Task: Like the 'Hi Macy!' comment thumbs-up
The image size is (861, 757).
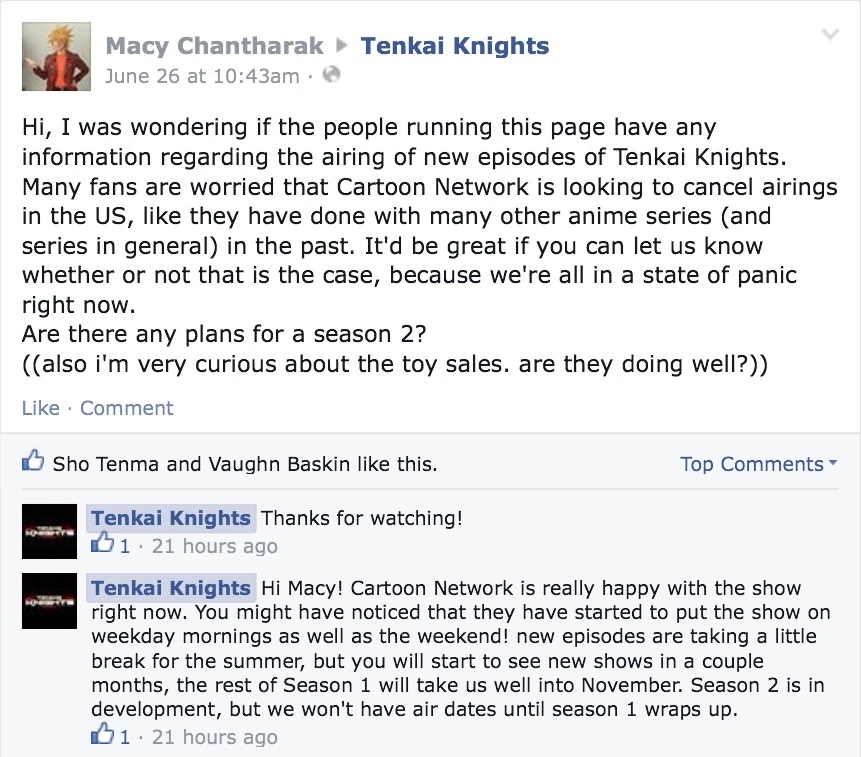Action: click(x=102, y=736)
